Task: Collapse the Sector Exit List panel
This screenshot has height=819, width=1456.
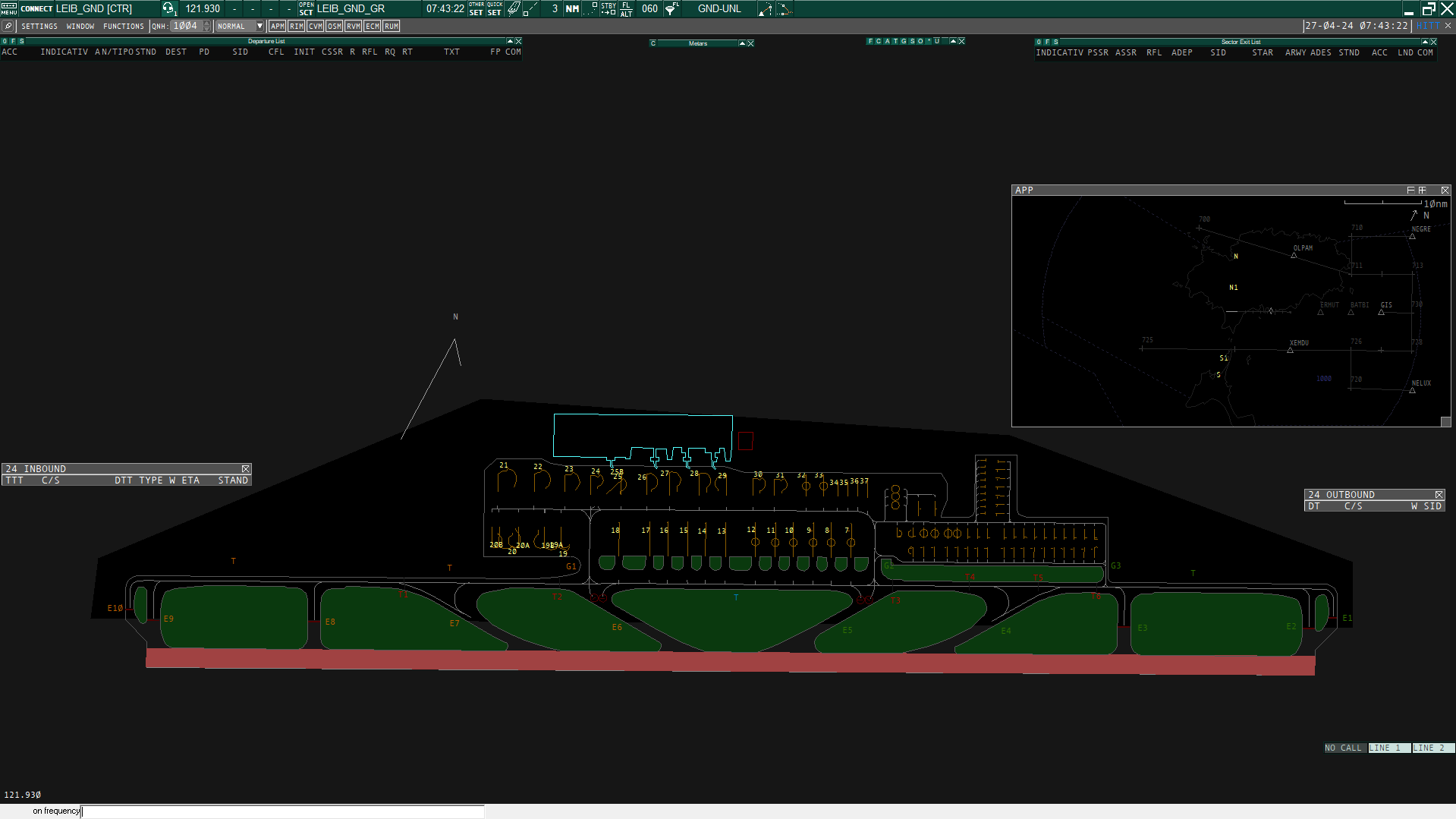Action: tap(1425, 42)
